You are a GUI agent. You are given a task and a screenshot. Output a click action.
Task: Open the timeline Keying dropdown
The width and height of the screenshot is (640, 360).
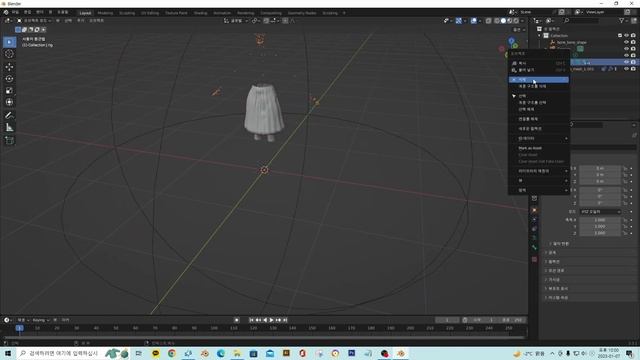(40, 320)
